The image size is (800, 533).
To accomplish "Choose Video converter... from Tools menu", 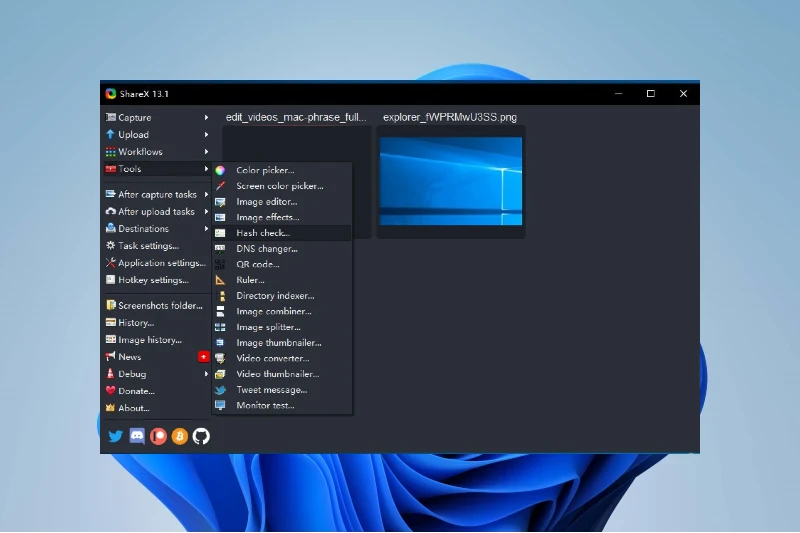I will tap(282, 359).
